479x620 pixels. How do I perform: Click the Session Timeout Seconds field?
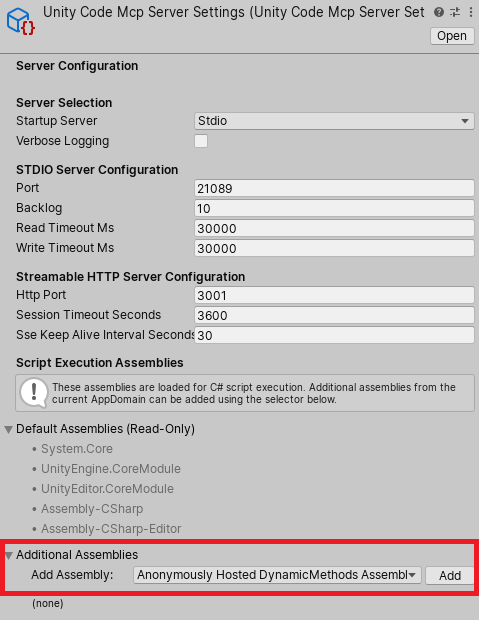(x=334, y=316)
